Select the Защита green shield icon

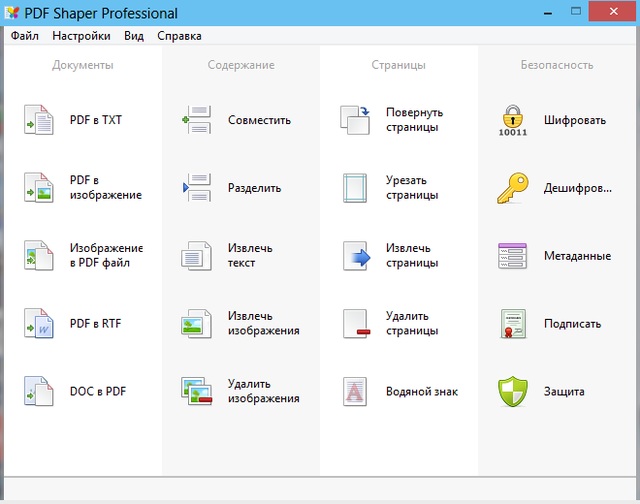[x=513, y=391]
